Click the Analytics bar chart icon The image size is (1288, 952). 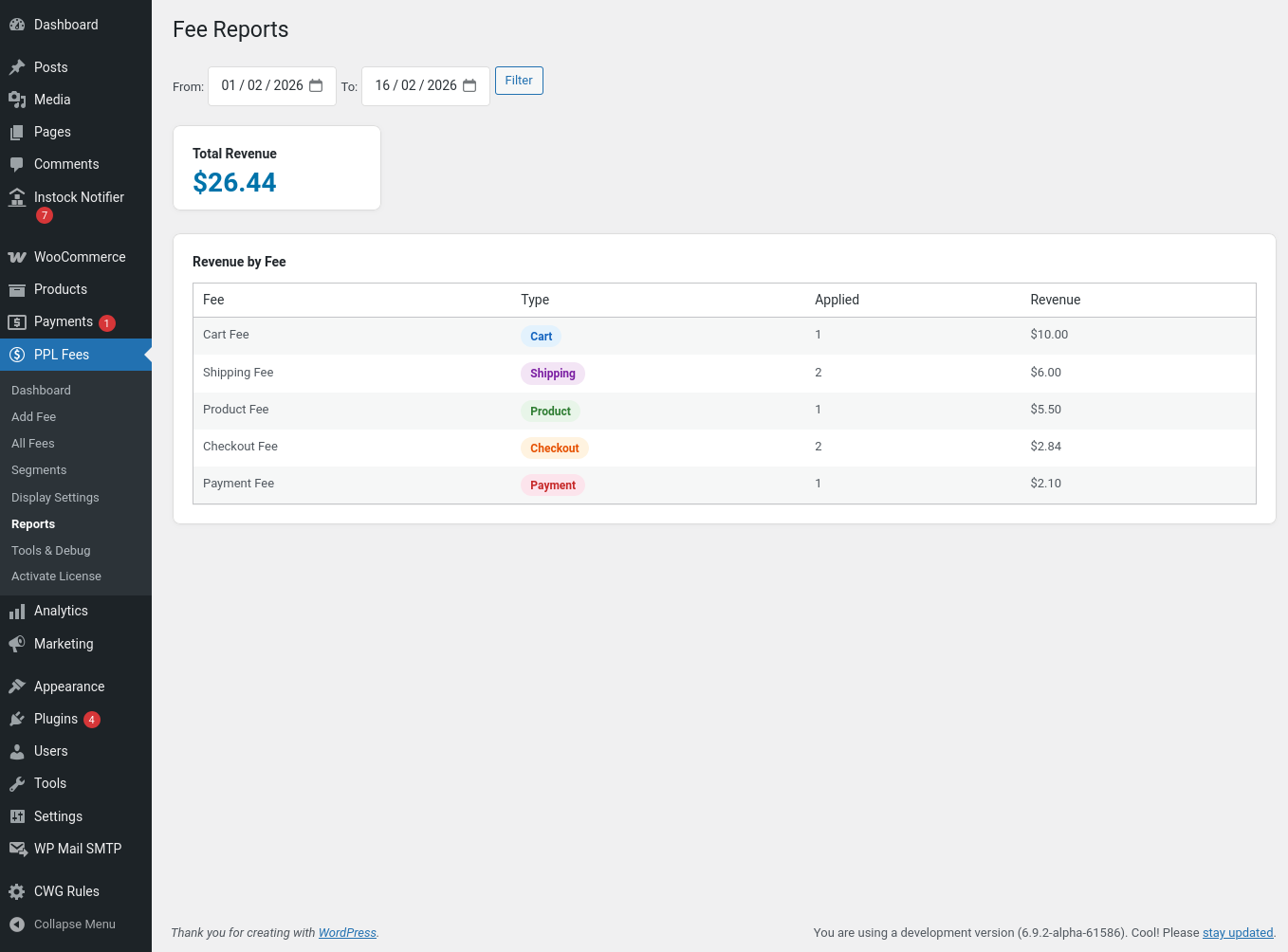click(x=17, y=612)
